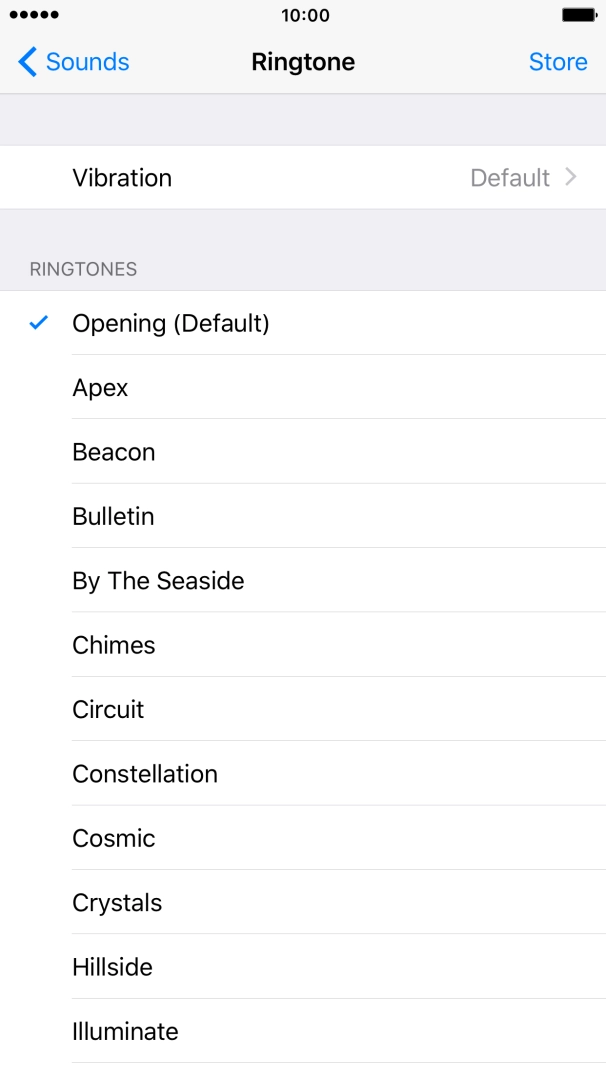606x1077 pixels.
Task: Tap the blue checkmark next to Opening
Action: [37, 323]
